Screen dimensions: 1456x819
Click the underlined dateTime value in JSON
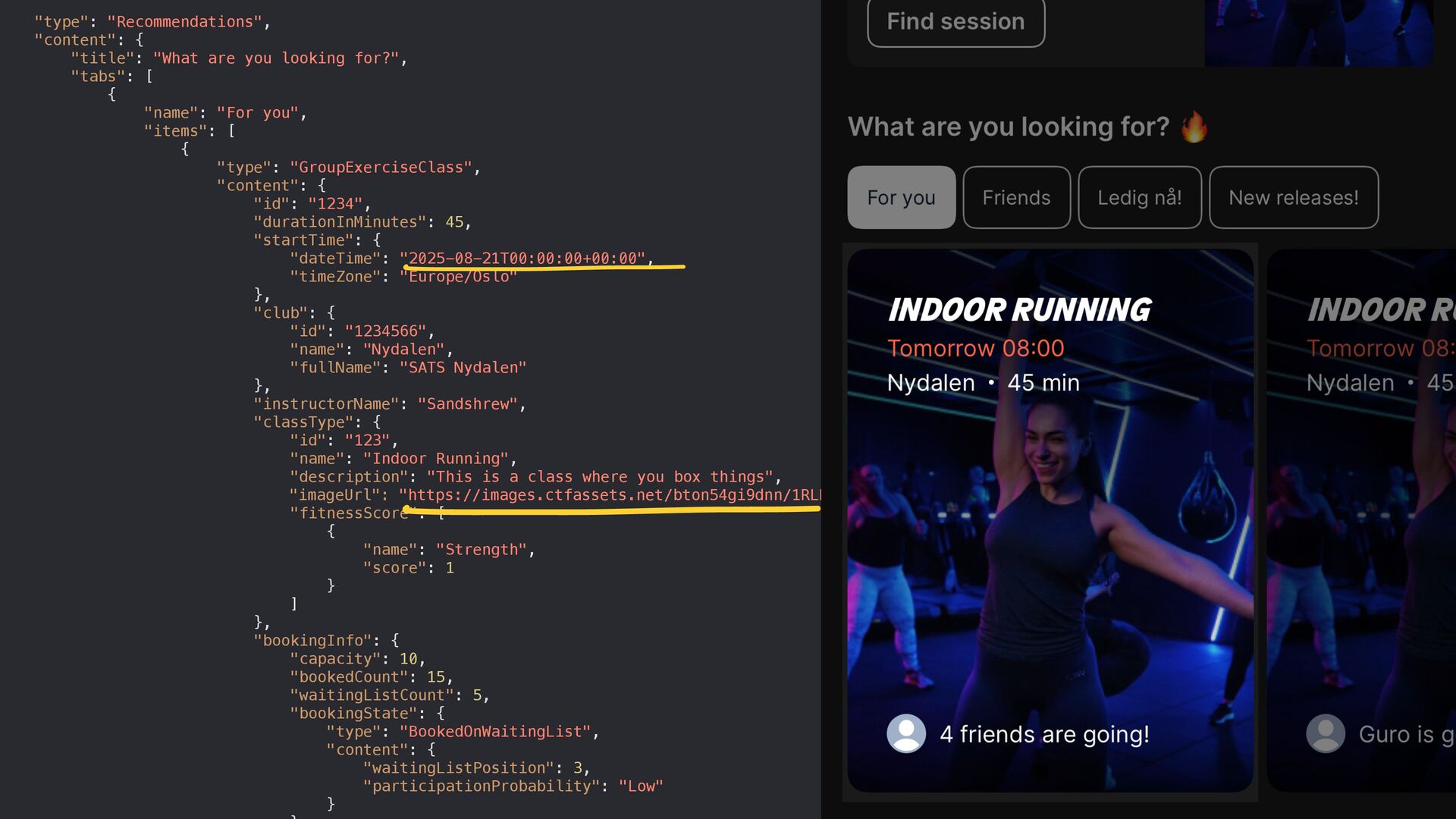point(523,259)
